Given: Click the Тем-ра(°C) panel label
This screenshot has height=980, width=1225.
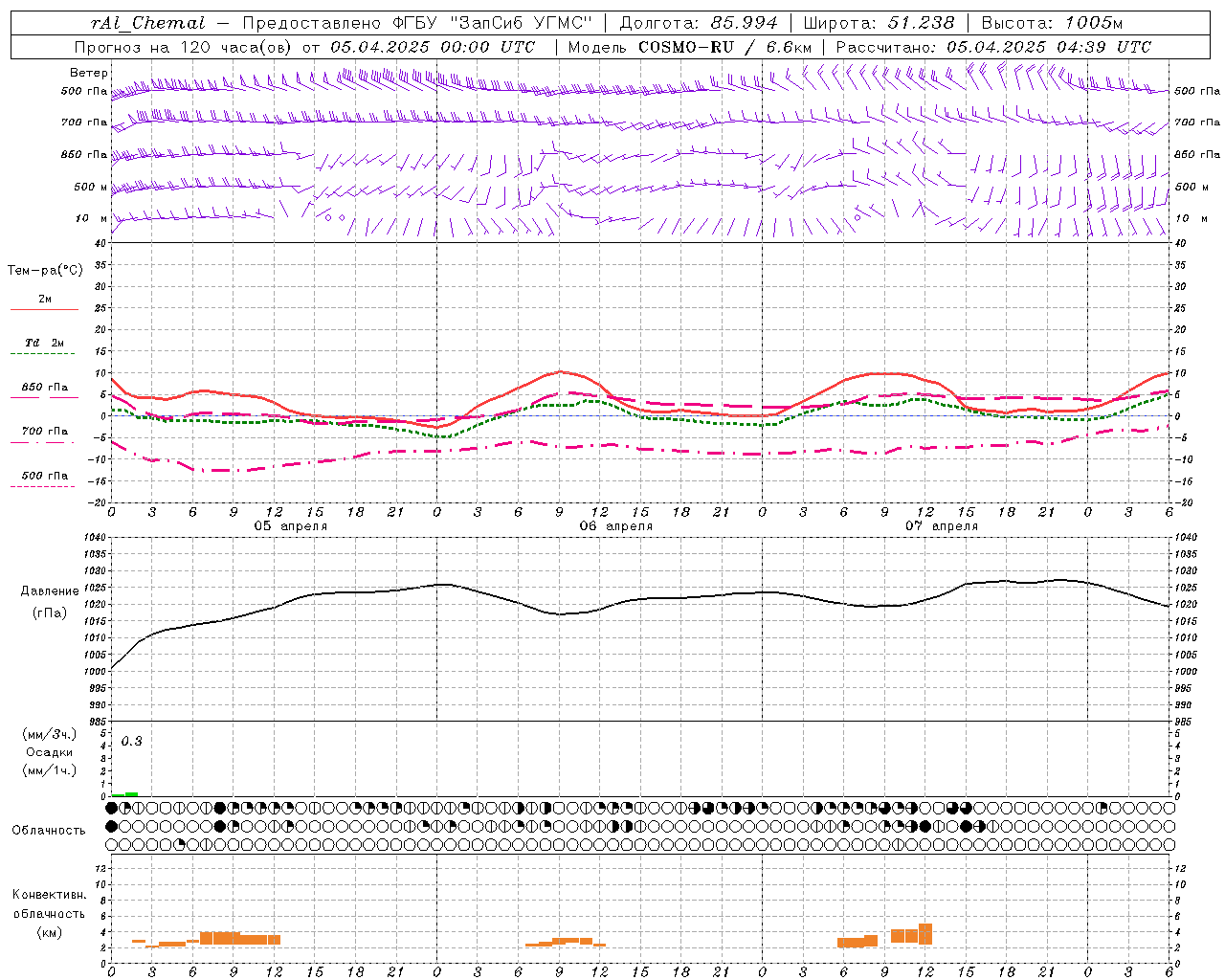Looking at the screenshot, I should click(x=45, y=271).
